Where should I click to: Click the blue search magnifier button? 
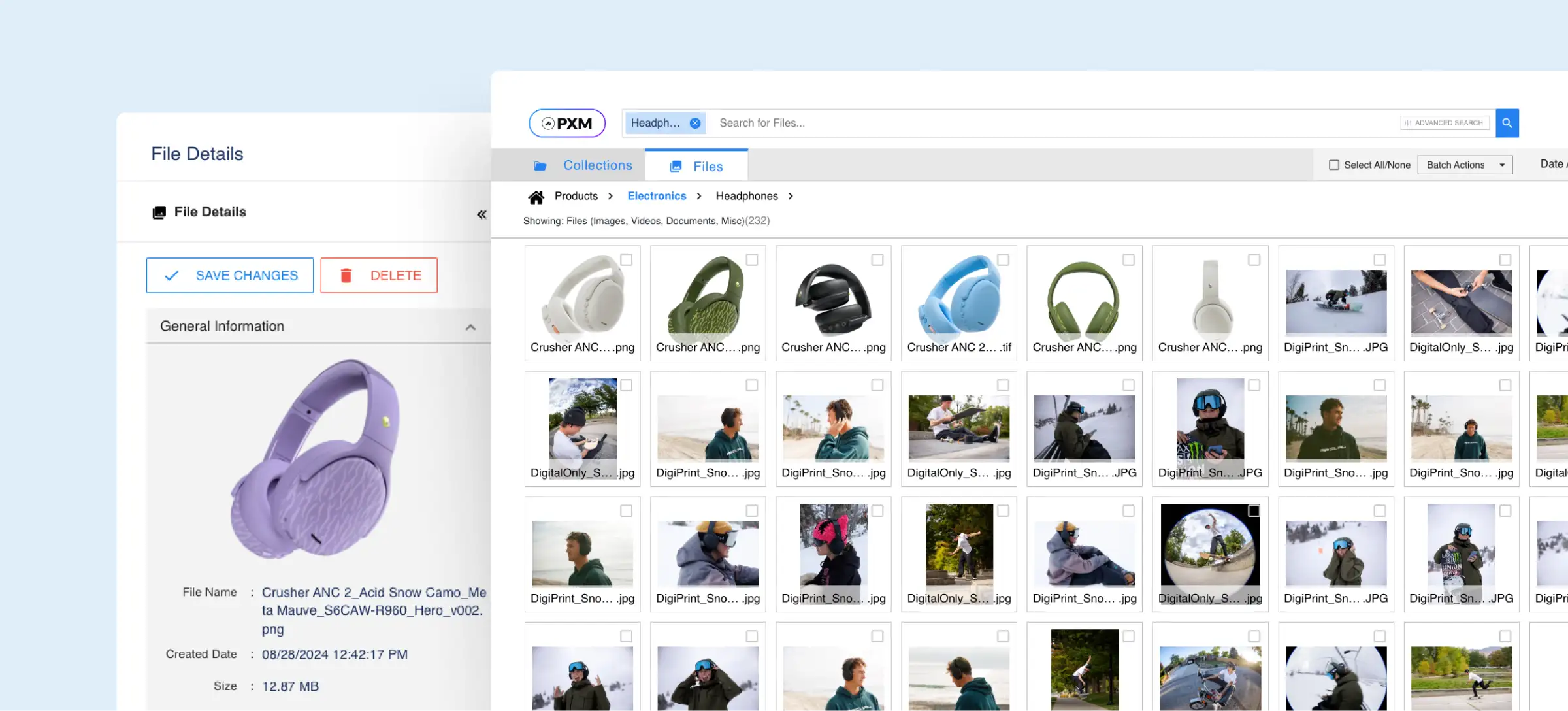(x=1507, y=123)
